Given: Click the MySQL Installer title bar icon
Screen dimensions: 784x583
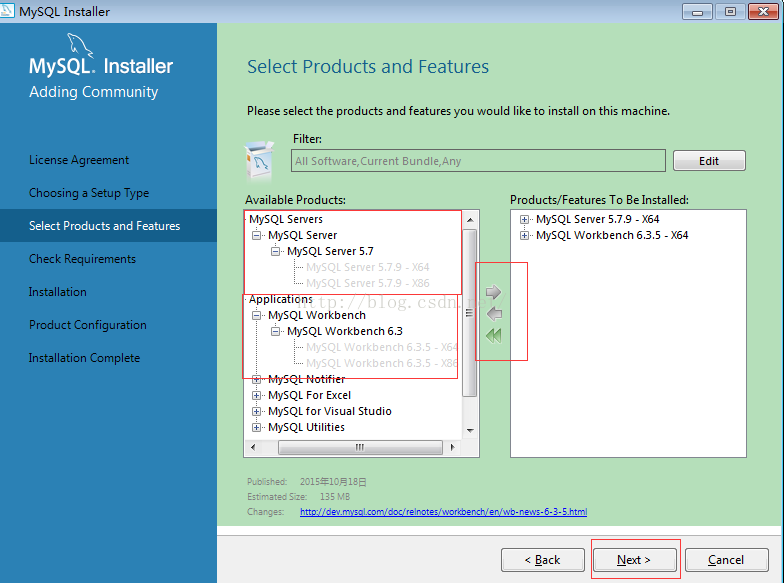Looking at the screenshot, I should [7, 10].
